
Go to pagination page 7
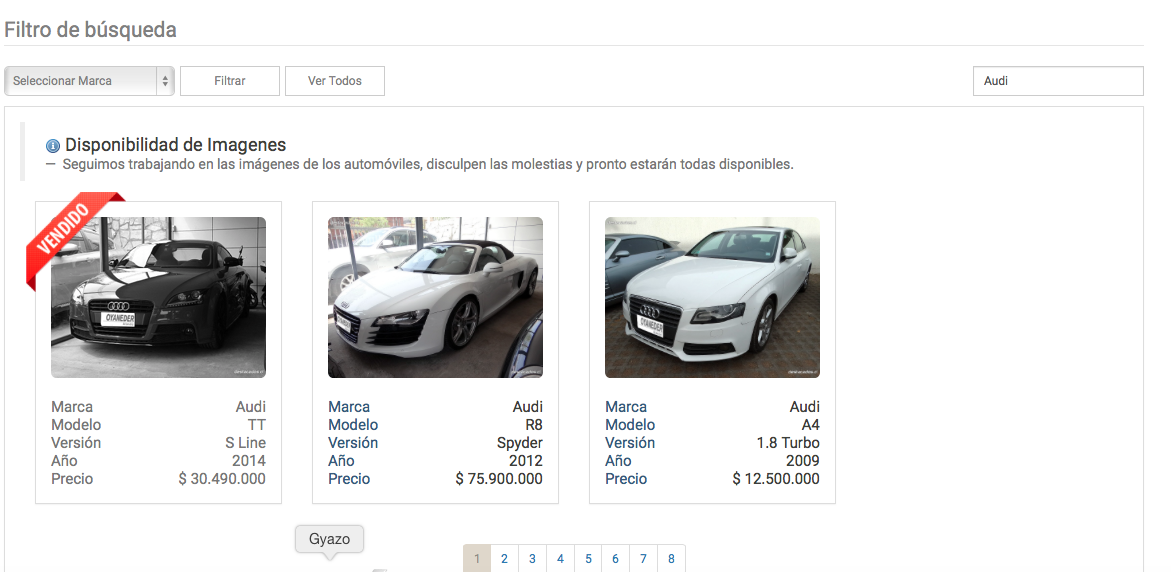coord(643,559)
